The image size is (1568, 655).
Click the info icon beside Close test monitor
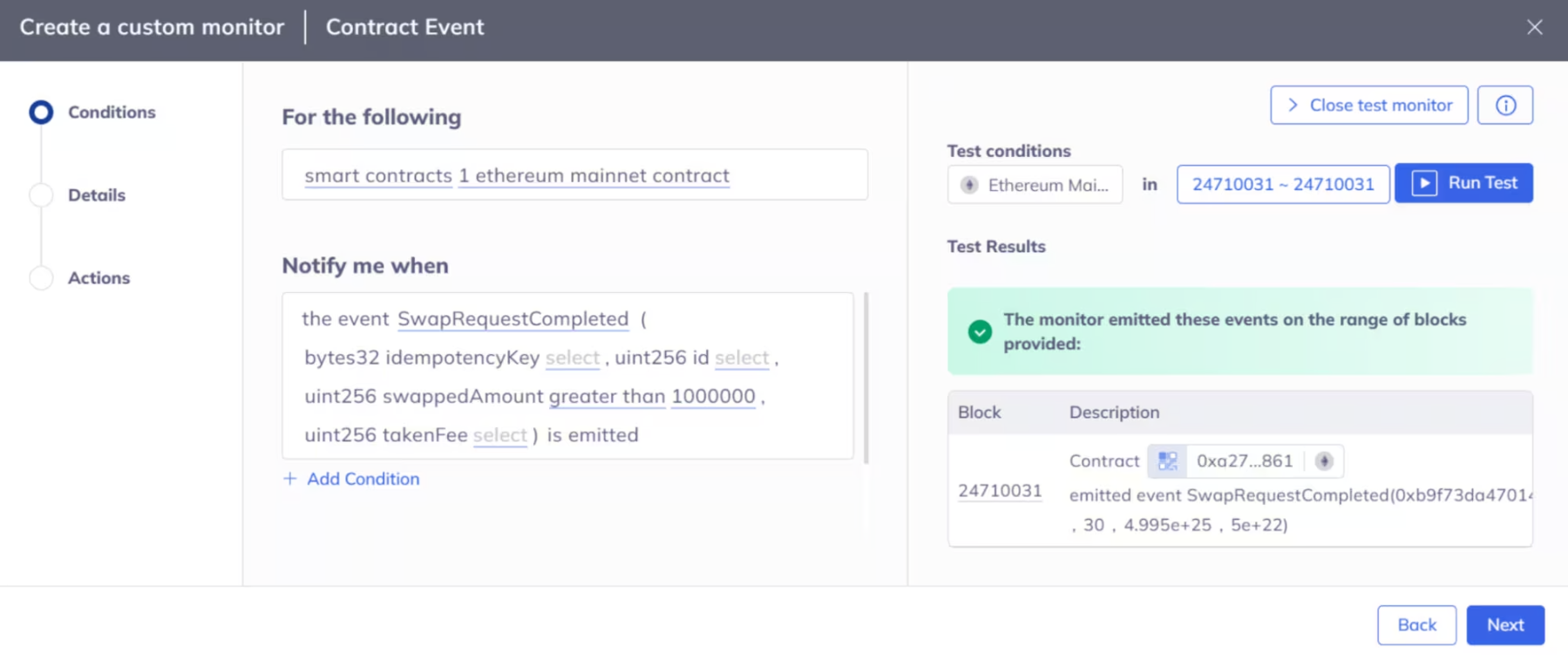1504,106
